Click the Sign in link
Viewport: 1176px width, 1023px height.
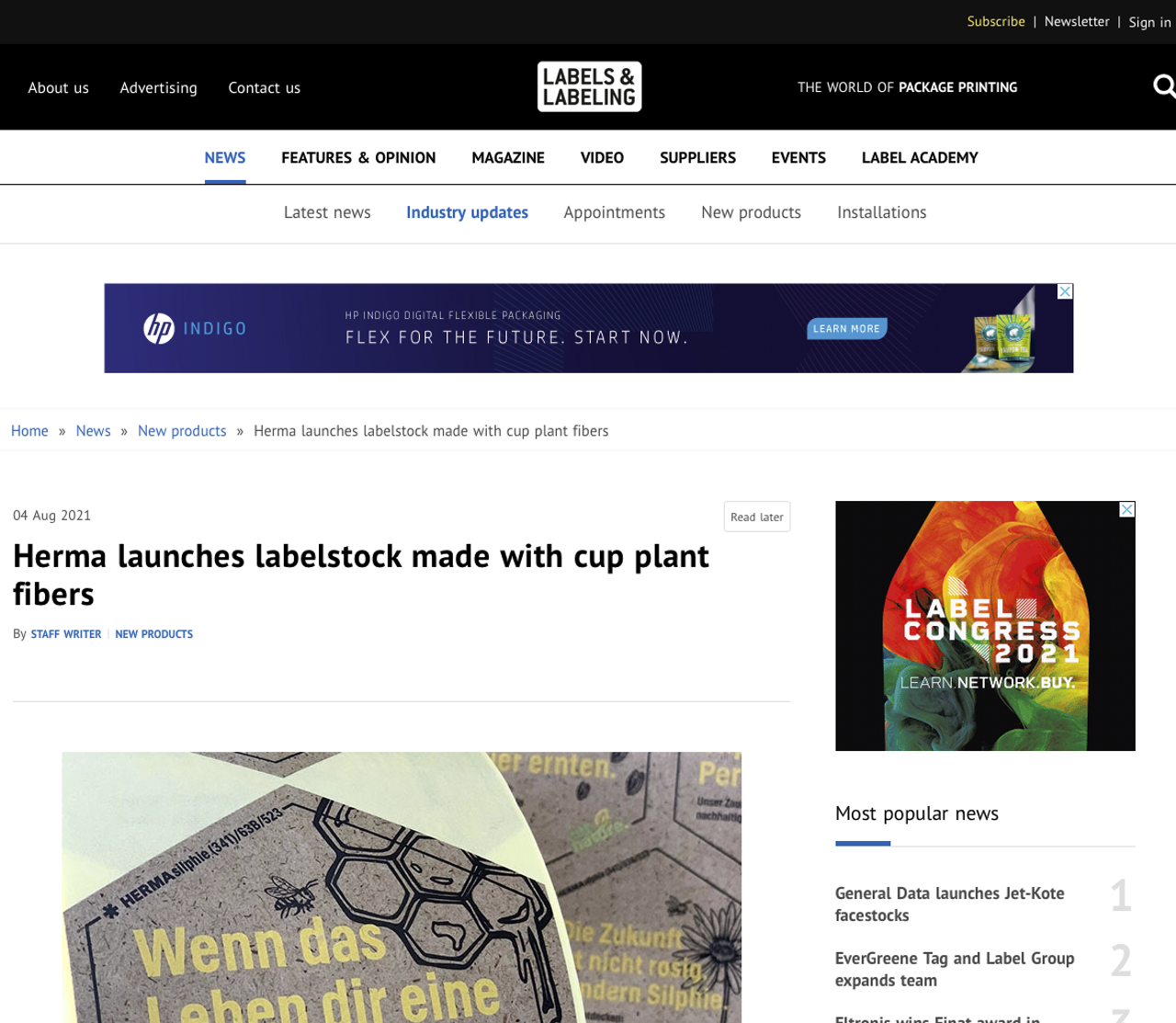tap(1149, 22)
